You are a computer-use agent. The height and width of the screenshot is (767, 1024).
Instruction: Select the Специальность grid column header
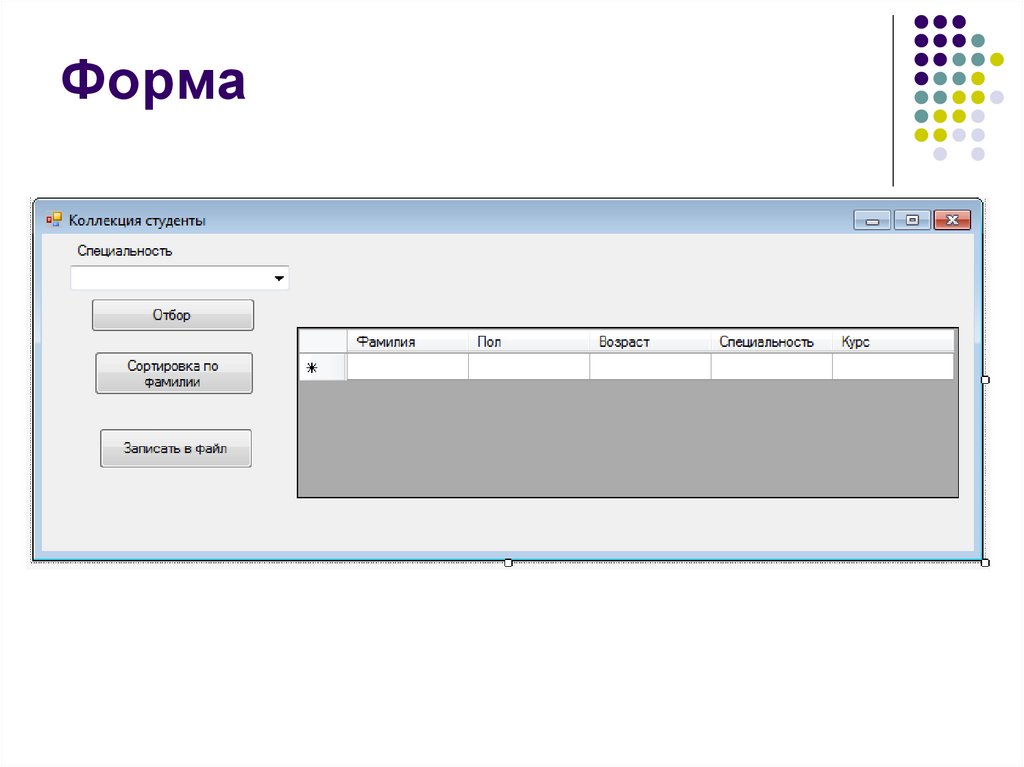pos(772,342)
